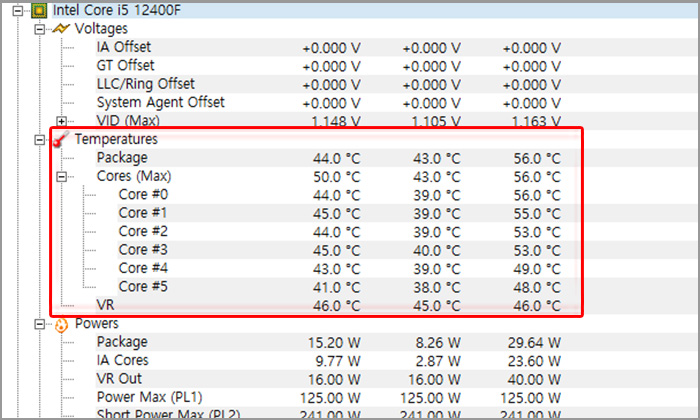Select the Temperatures label
This screenshot has width=700, height=420.
coord(116,139)
